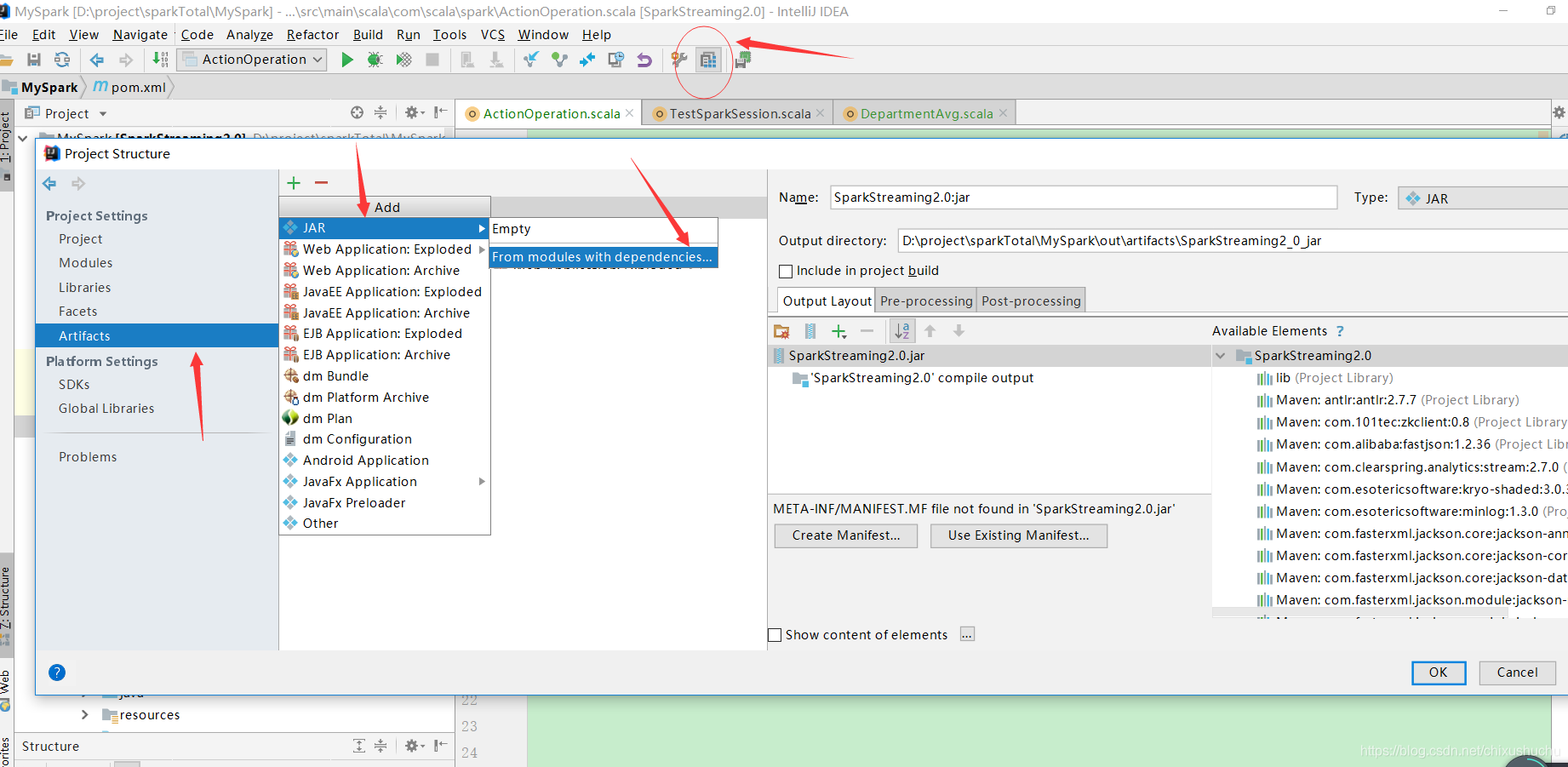Click the green plus add copy of icon
1568x767 pixels.
(x=839, y=331)
